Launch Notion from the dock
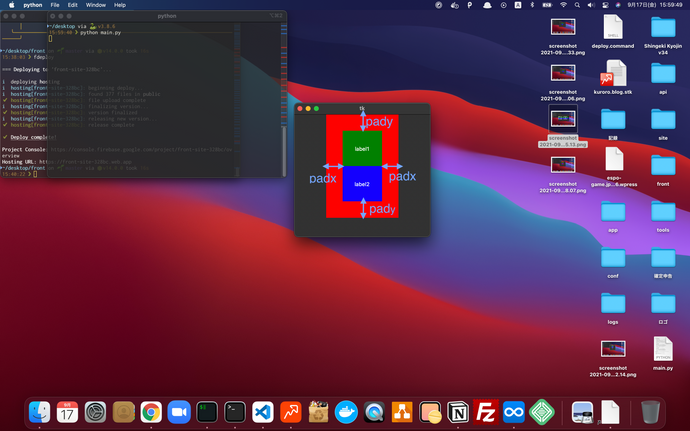This screenshot has height=431, width=690. [x=458, y=412]
